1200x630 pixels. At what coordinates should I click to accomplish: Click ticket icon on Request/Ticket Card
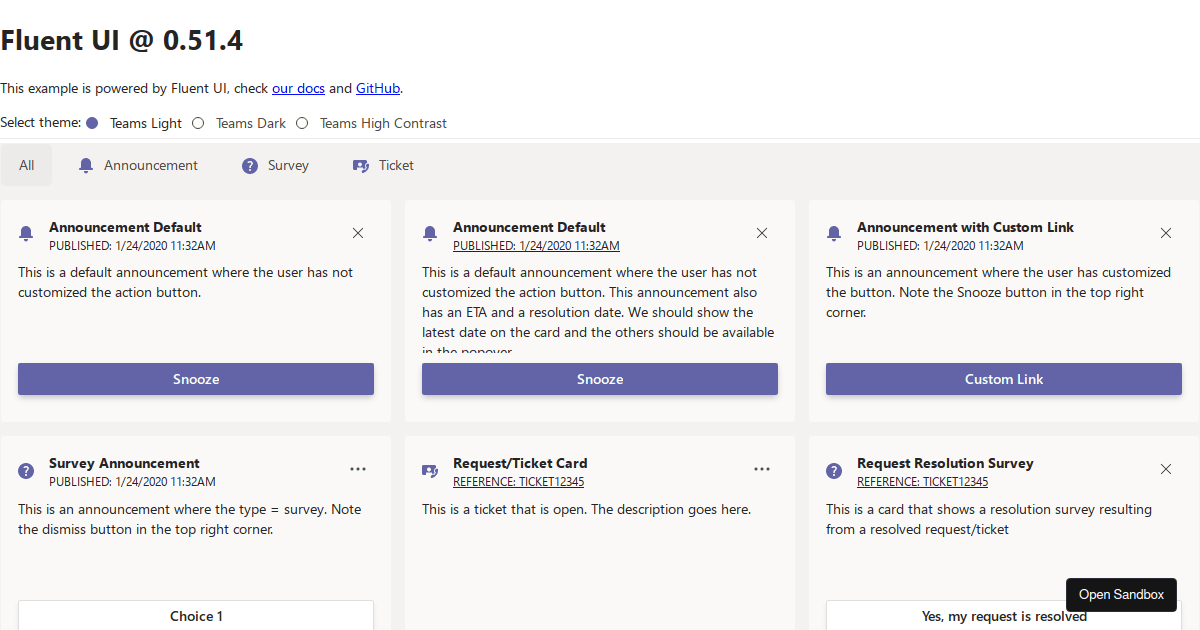pos(430,470)
